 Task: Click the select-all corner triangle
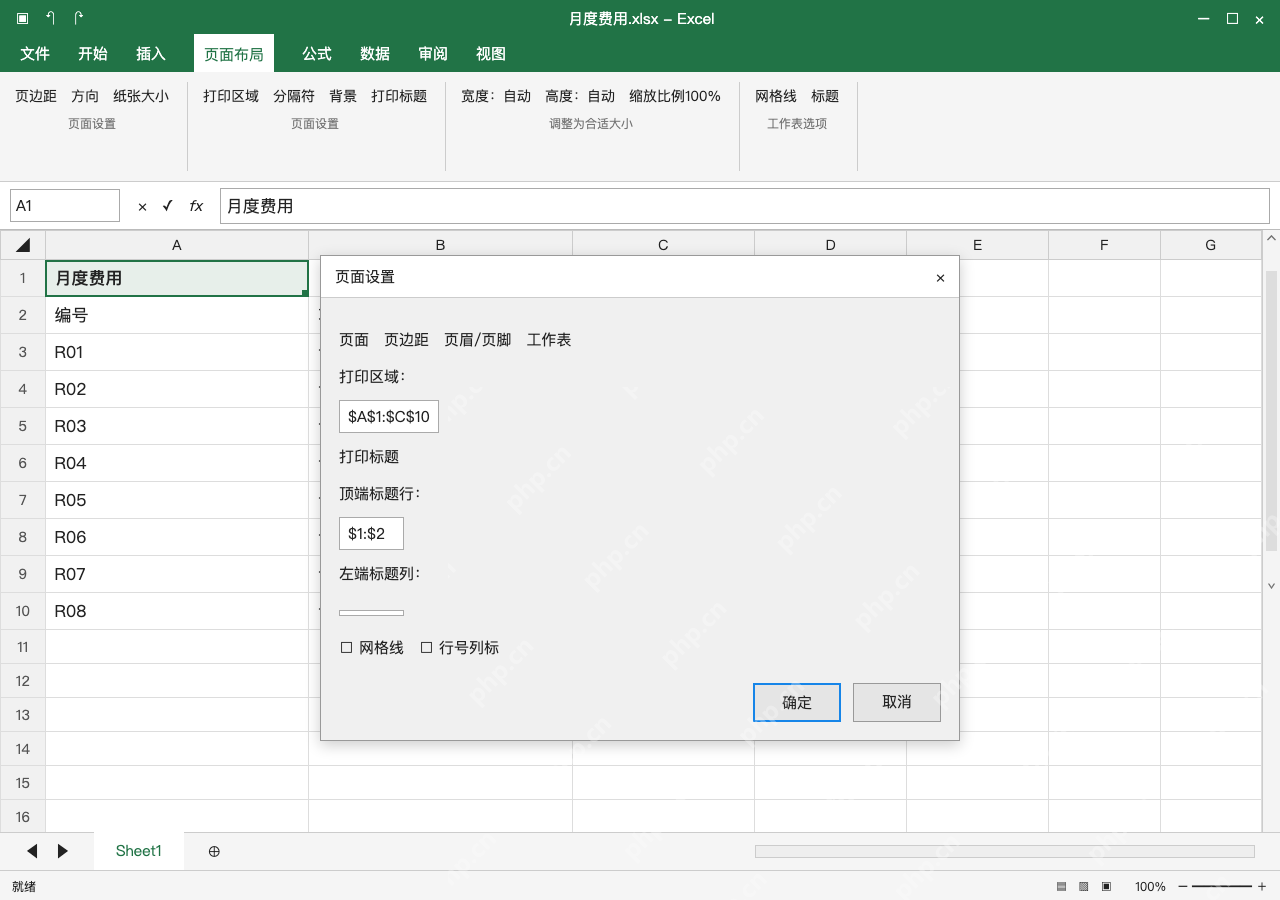(23, 245)
